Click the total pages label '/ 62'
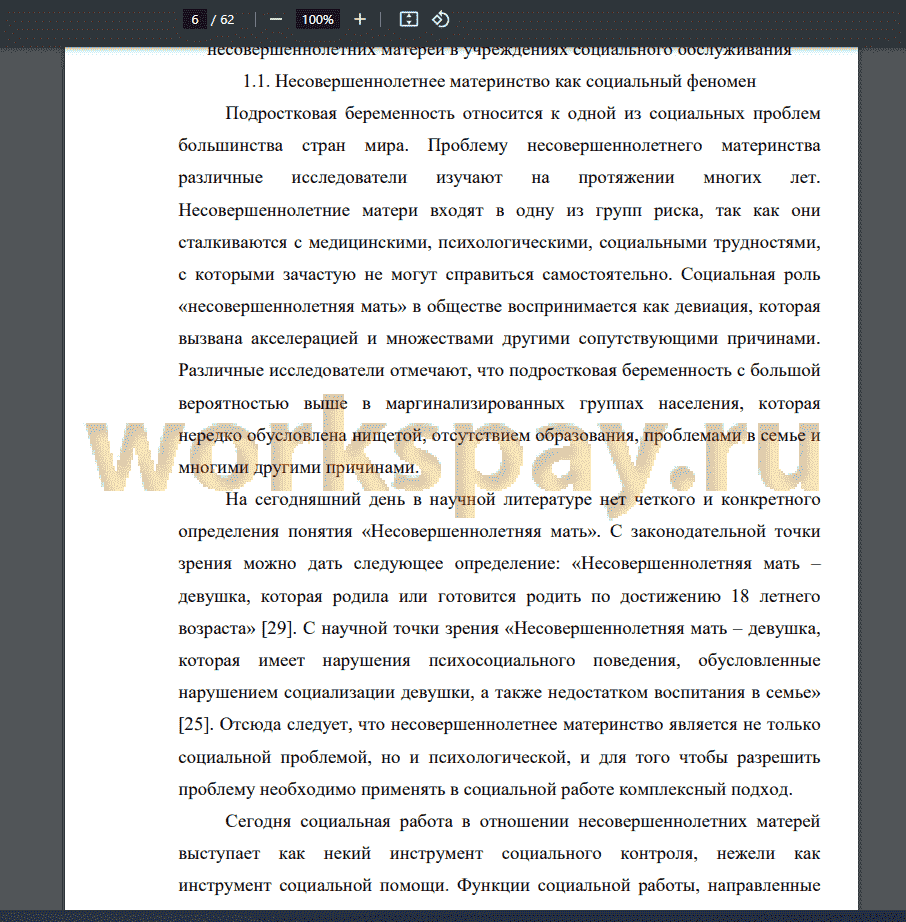This screenshot has width=906, height=922. 223,19
